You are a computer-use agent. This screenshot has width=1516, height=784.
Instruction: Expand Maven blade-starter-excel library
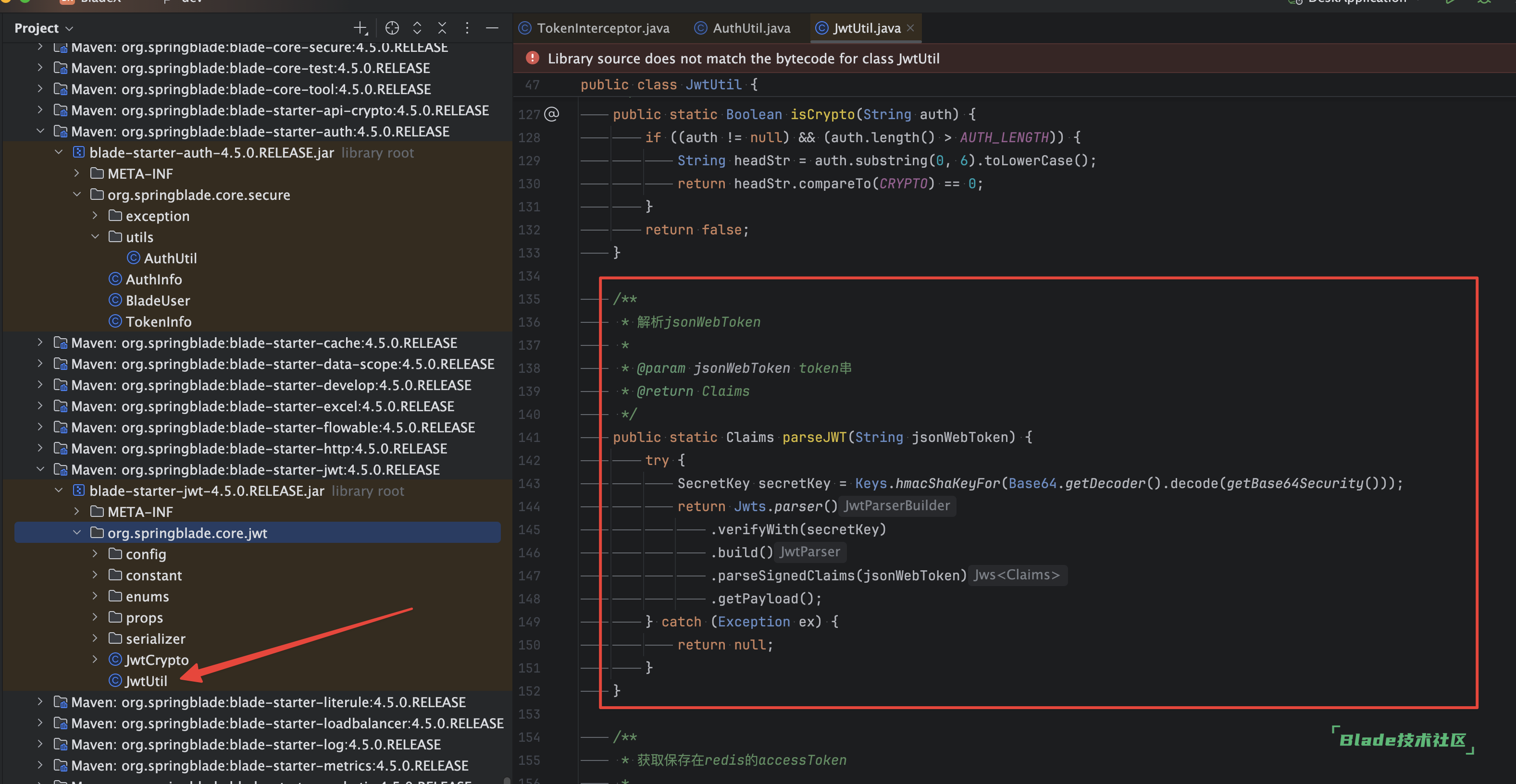coord(39,406)
